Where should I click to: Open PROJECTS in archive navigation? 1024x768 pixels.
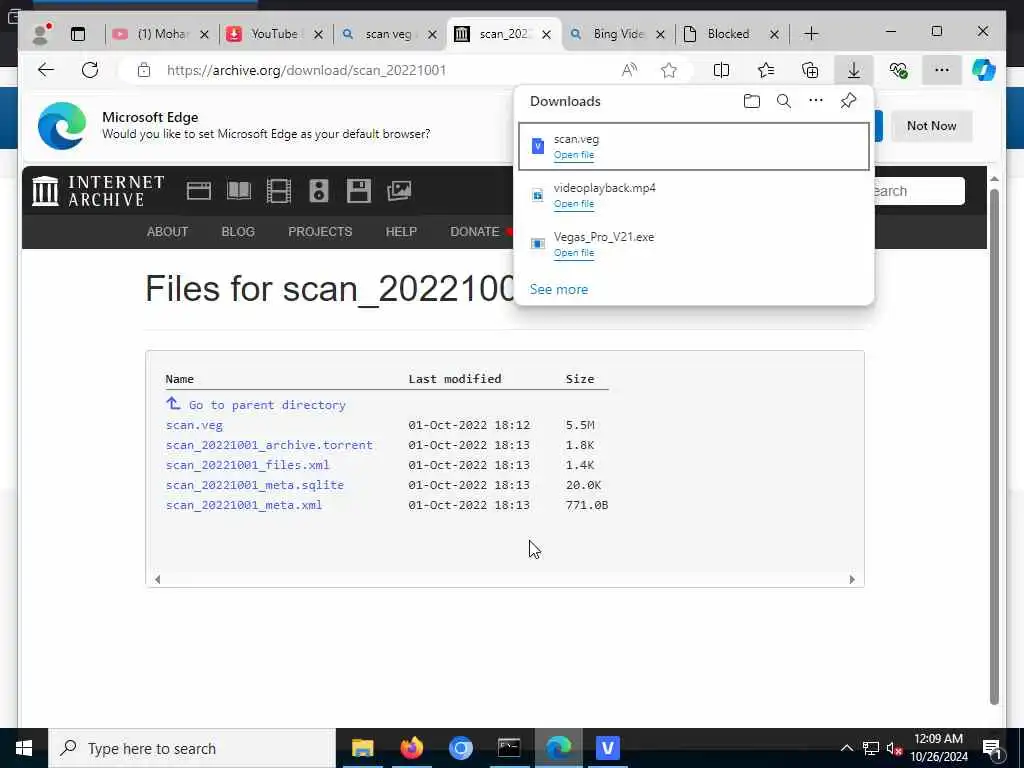pyautogui.click(x=320, y=232)
